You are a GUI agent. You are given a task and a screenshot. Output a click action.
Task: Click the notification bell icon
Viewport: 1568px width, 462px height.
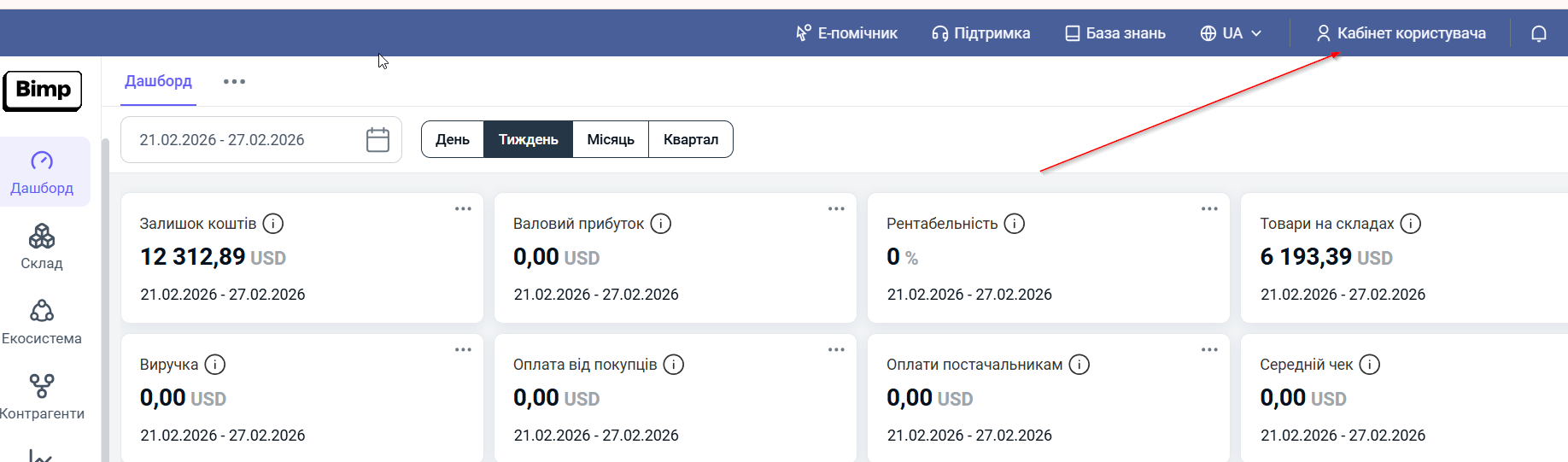coord(1538,34)
